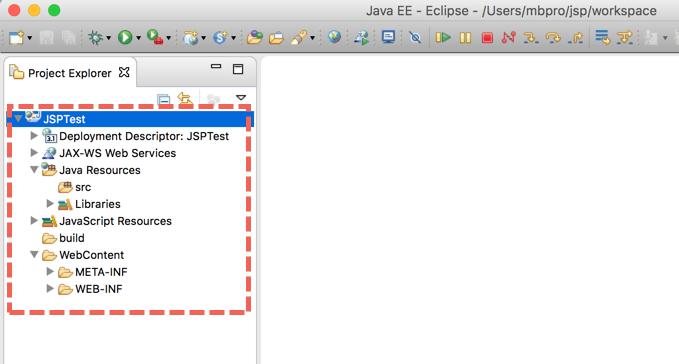Open the New Servlet dropdown arrow

233,39
